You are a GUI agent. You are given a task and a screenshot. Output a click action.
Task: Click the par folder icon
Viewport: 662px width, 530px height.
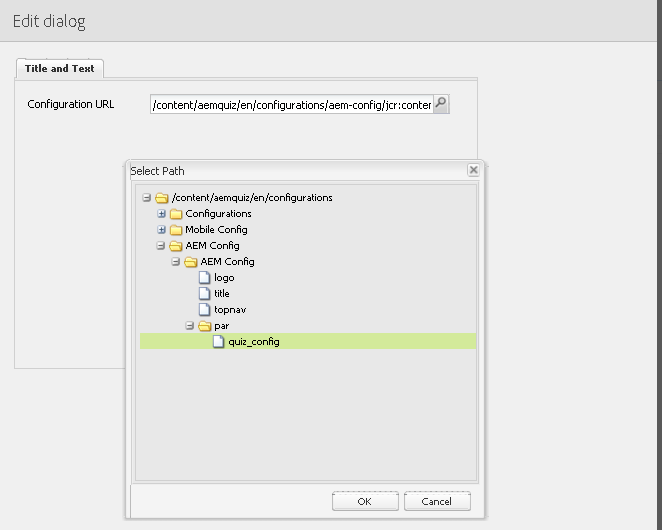click(x=204, y=326)
